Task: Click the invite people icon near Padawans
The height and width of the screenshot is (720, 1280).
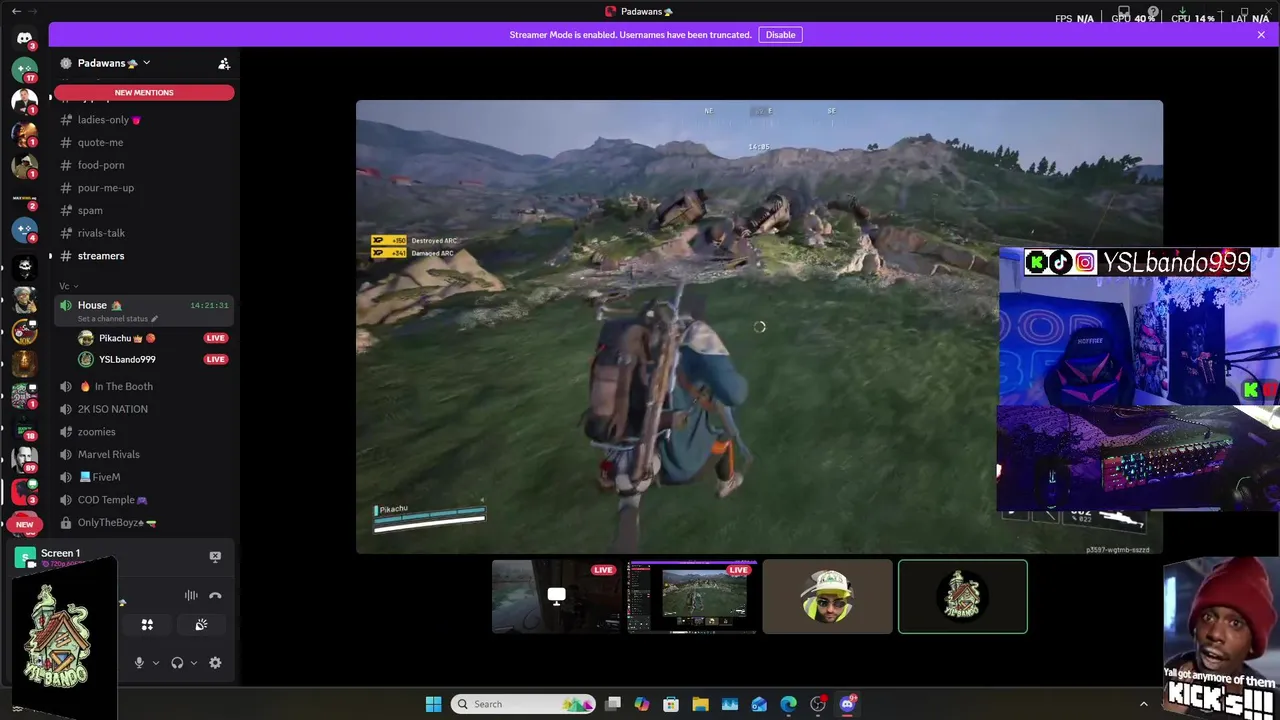Action: [224, 63]
